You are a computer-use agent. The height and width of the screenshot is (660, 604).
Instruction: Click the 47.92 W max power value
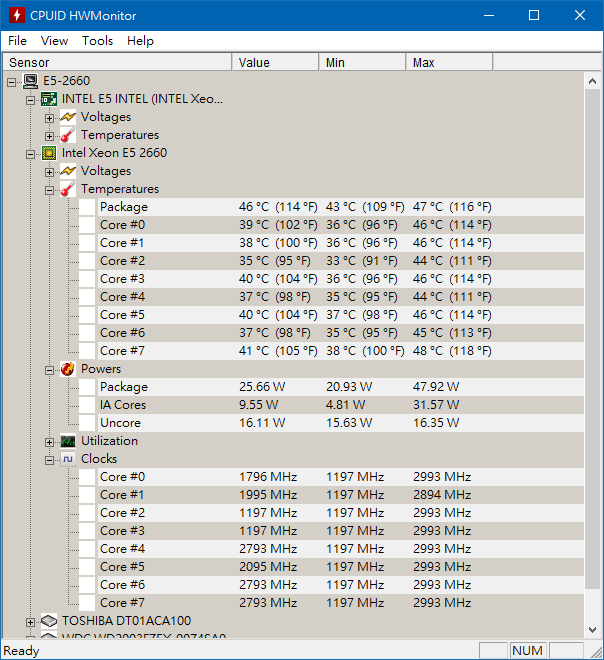[x=436, y=387]
